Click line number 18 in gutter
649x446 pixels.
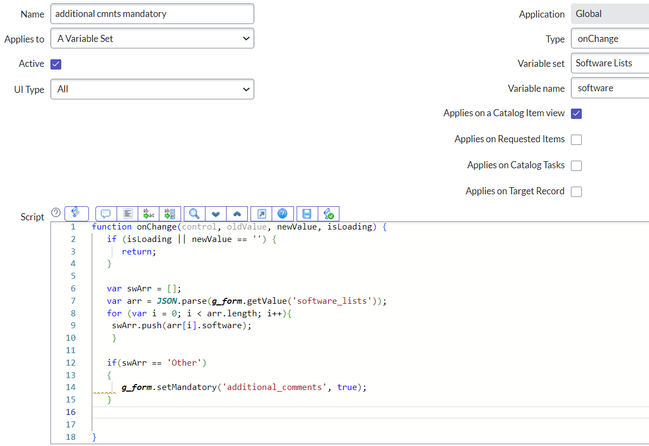[71, 437]
